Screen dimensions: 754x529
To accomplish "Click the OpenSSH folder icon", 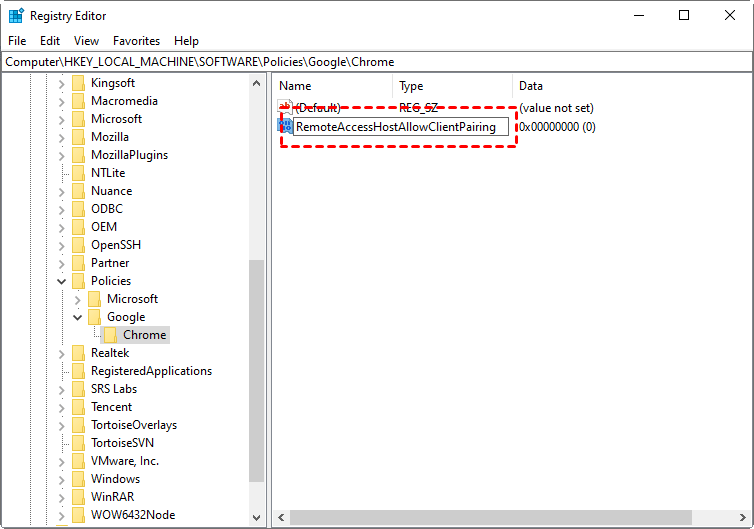I will [x=78, y=245].
